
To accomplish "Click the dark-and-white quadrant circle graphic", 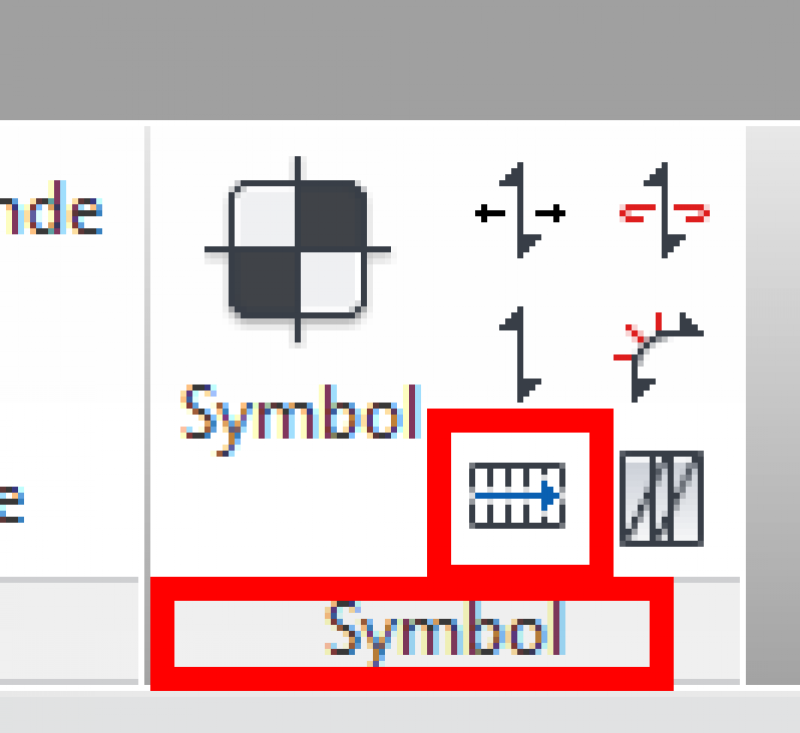I will (x=298, y=250).
